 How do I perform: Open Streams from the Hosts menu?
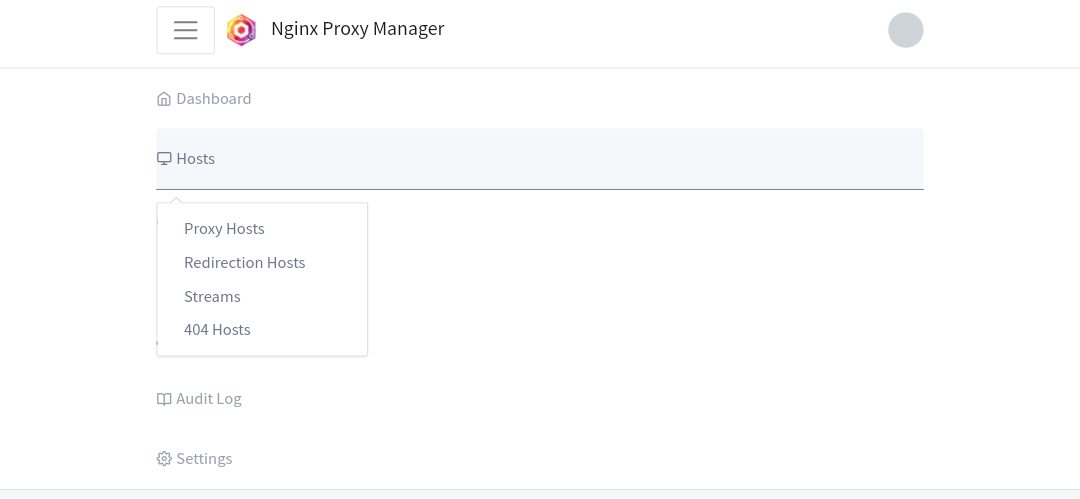click(x=212, y=297)
